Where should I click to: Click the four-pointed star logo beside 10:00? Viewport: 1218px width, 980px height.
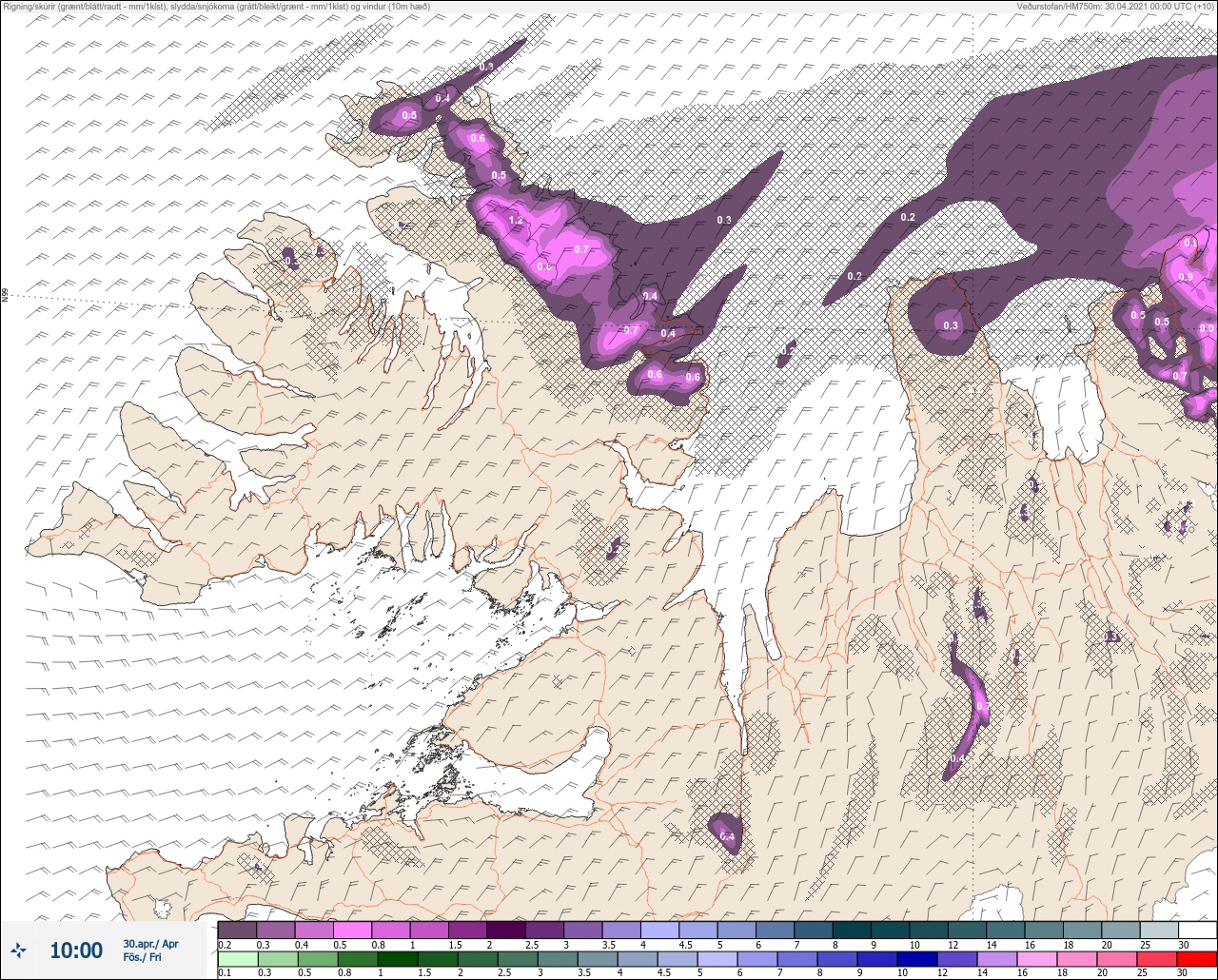(19, 950)
